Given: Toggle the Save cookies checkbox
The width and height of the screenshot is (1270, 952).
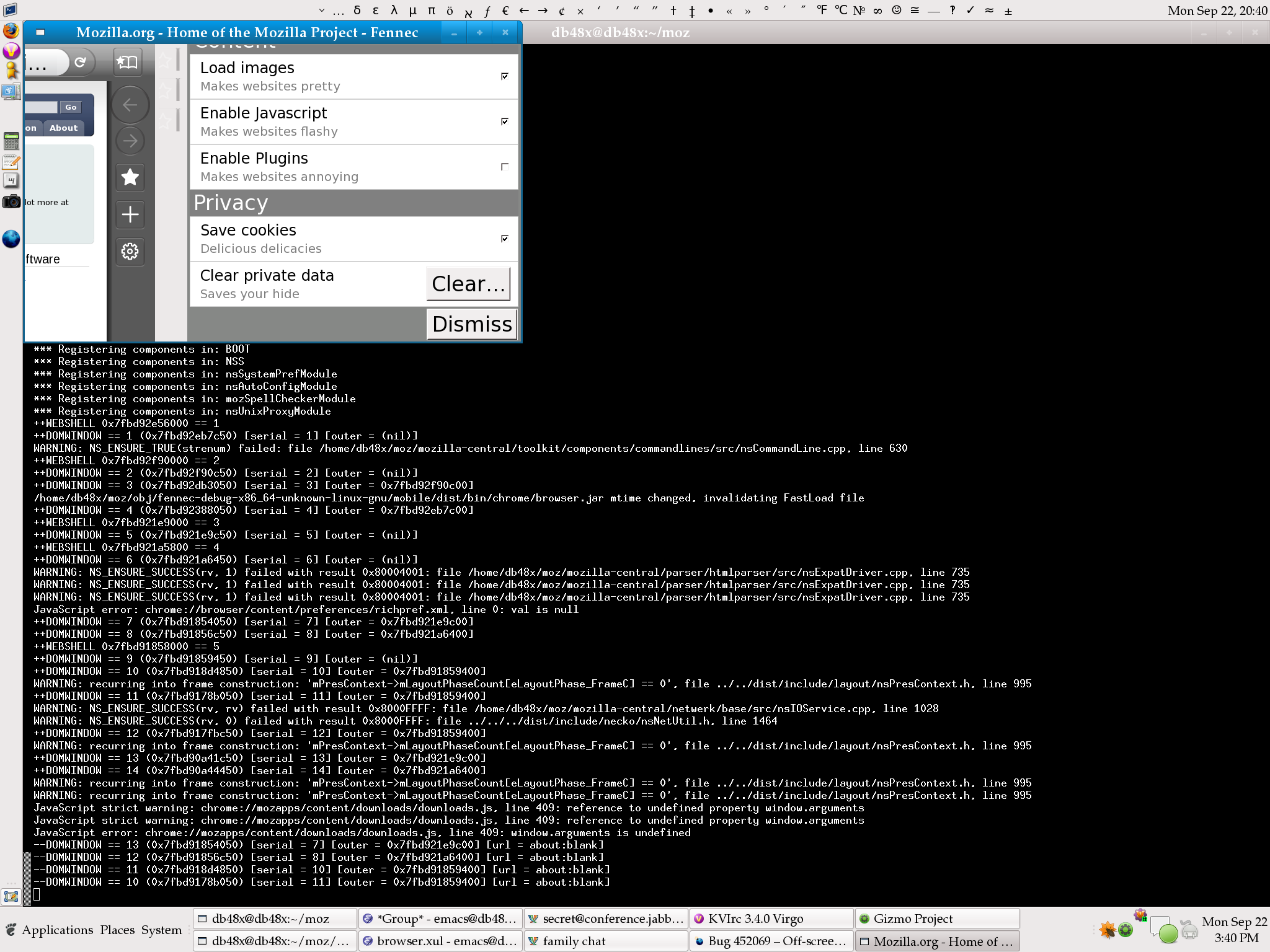Looking at the screenshot, I should click(x=505, y=239).
